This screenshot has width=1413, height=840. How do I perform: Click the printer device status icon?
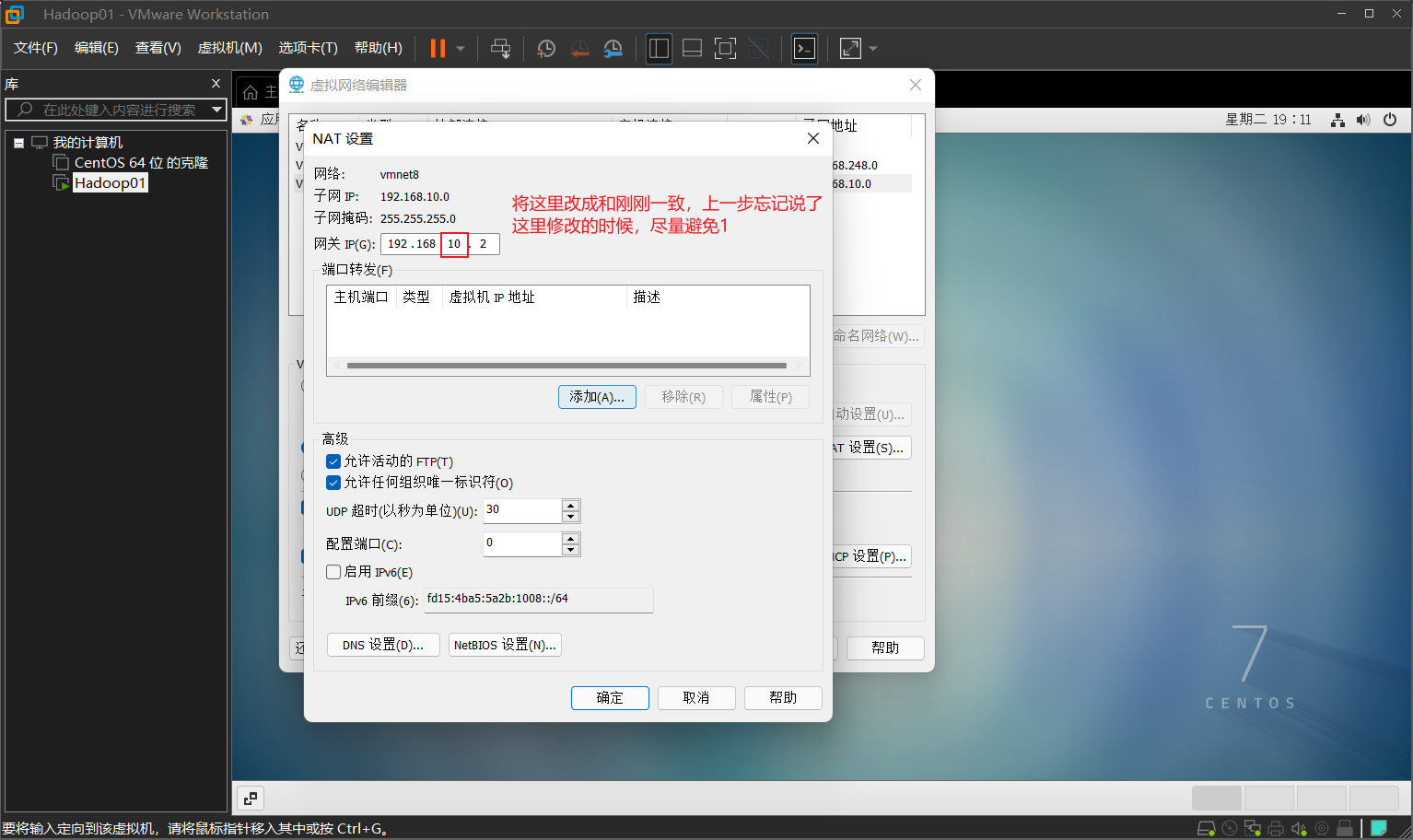[1276, 828]
